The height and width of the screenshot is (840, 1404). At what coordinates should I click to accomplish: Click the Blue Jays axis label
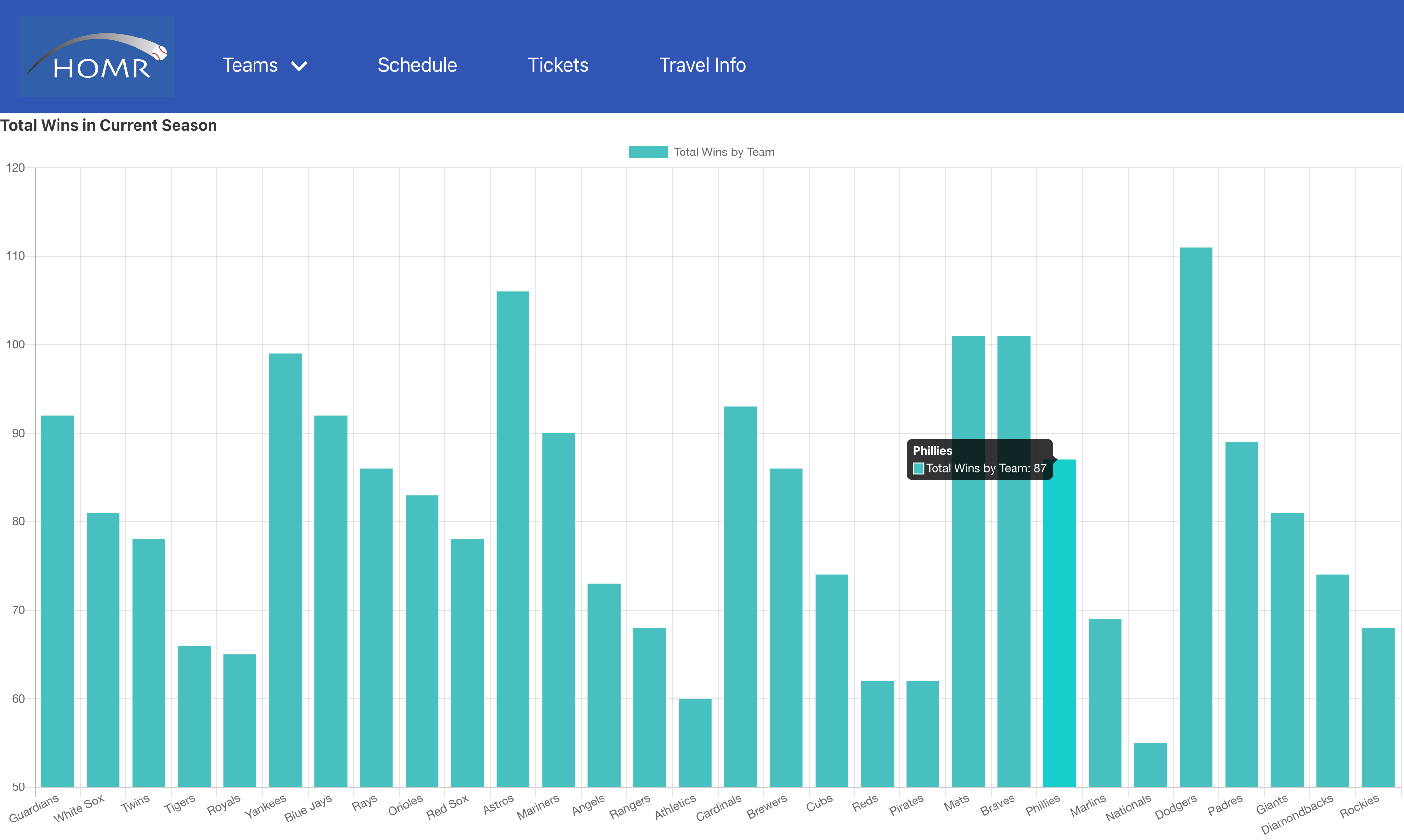[308, 808]
